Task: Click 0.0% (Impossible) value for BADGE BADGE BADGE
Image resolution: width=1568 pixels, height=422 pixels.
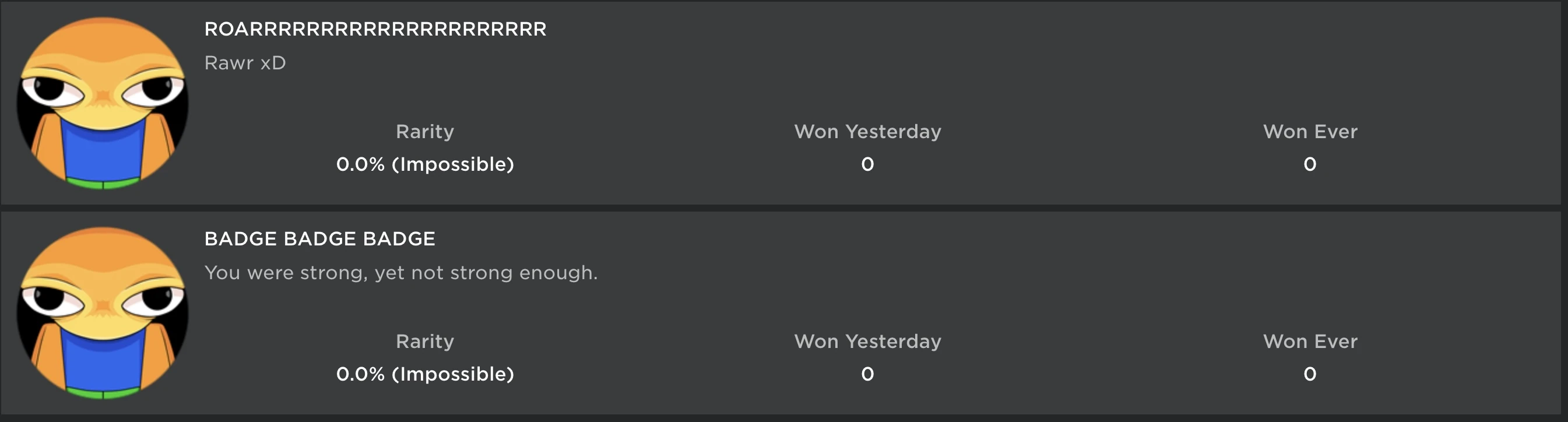Action: pos(425,373)
